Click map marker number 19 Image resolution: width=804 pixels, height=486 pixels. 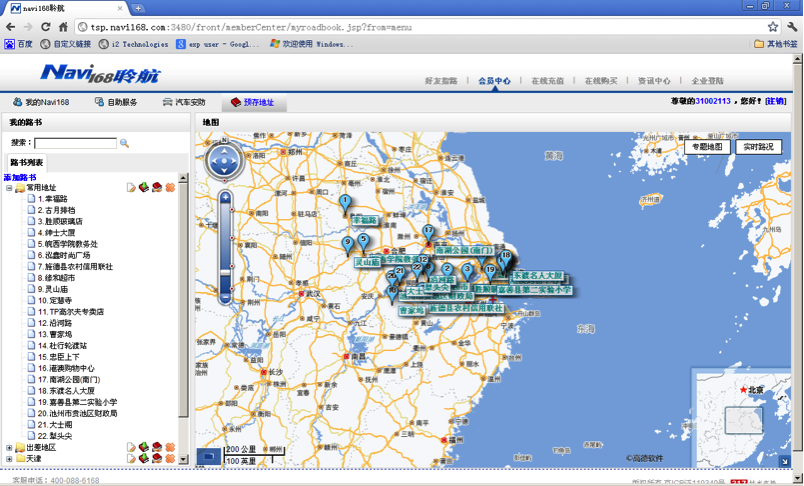(490, 273)
